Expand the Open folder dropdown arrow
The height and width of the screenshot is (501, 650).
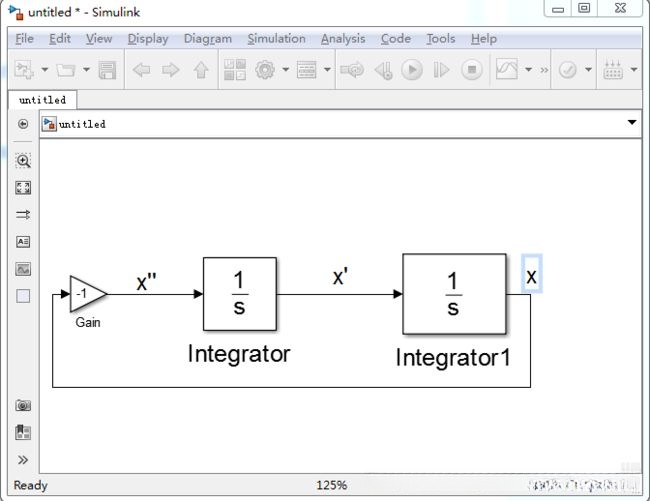tap(86, 69)
